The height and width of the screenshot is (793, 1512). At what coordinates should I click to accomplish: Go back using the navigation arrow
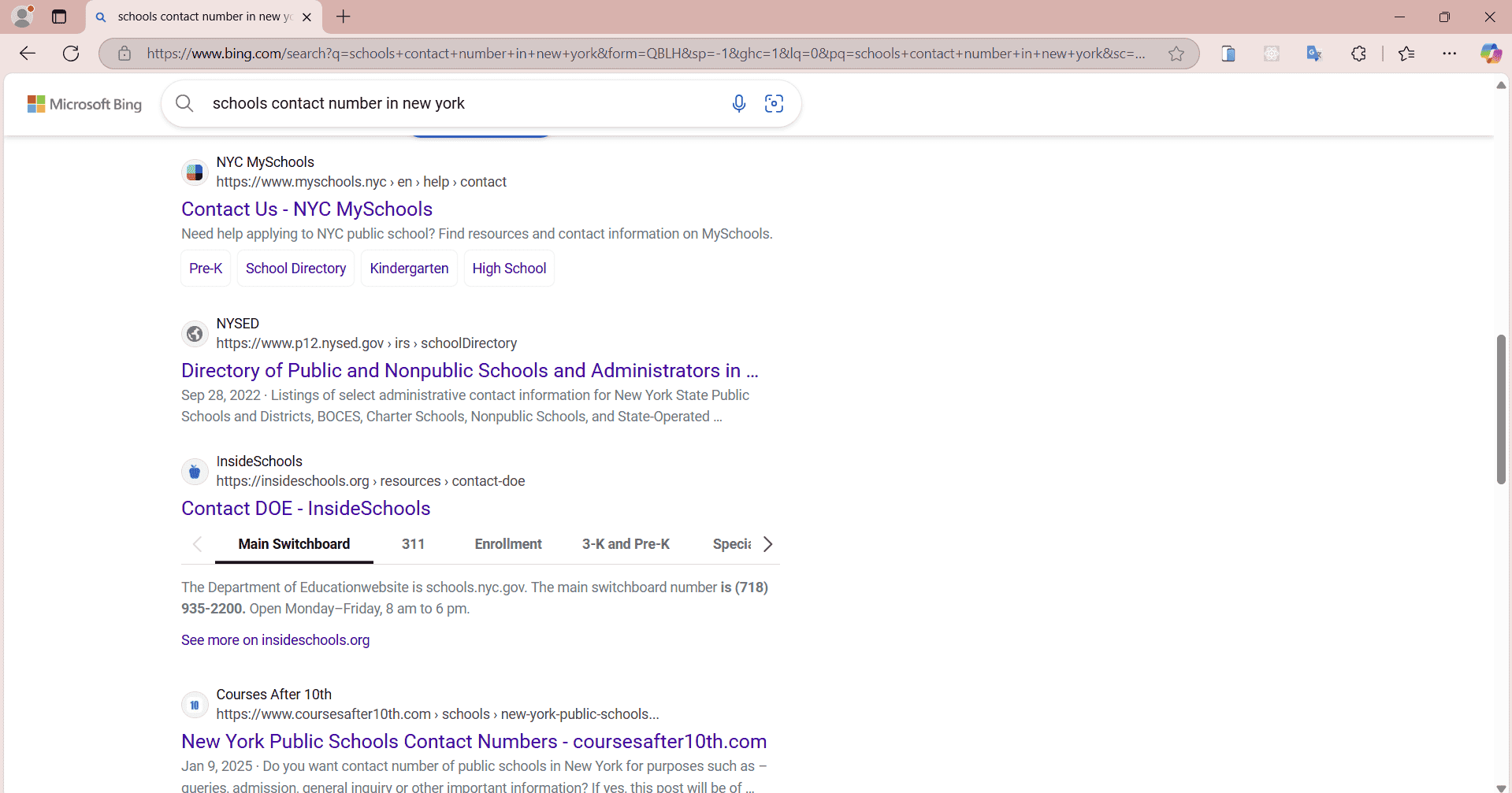[28, 53]
